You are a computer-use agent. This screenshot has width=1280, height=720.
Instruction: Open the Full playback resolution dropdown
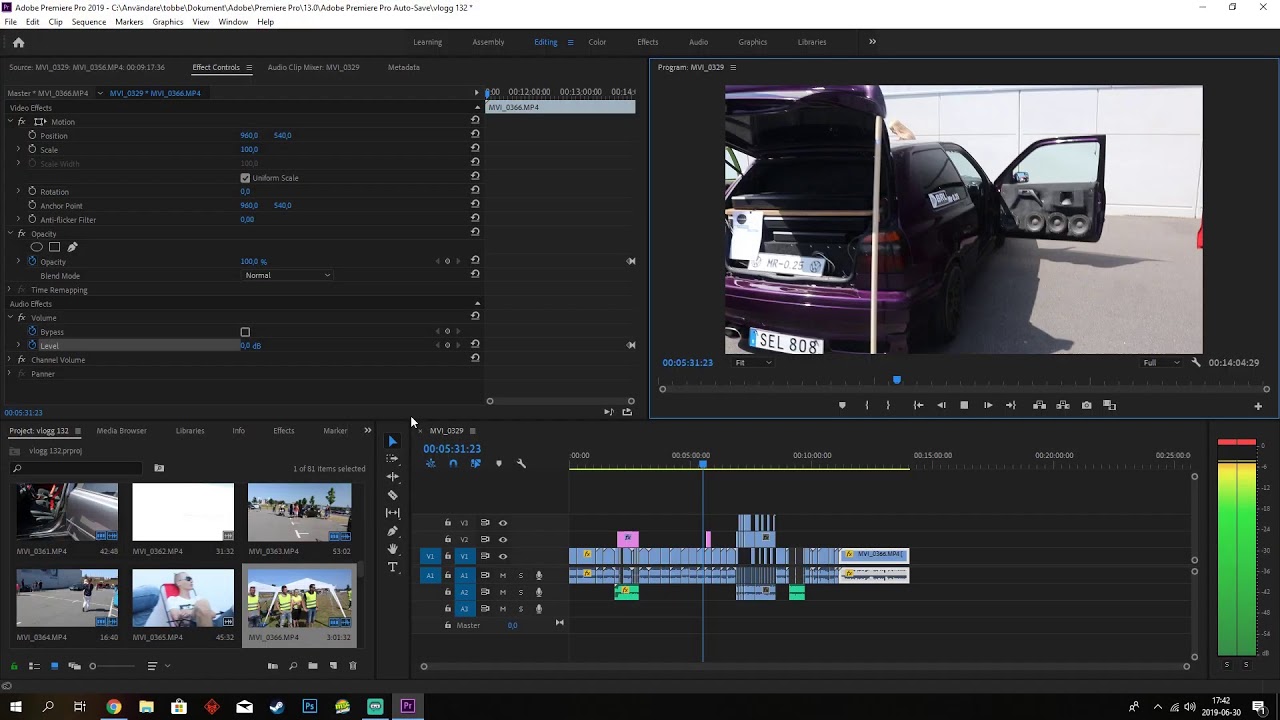click(x=1161, y=362)
